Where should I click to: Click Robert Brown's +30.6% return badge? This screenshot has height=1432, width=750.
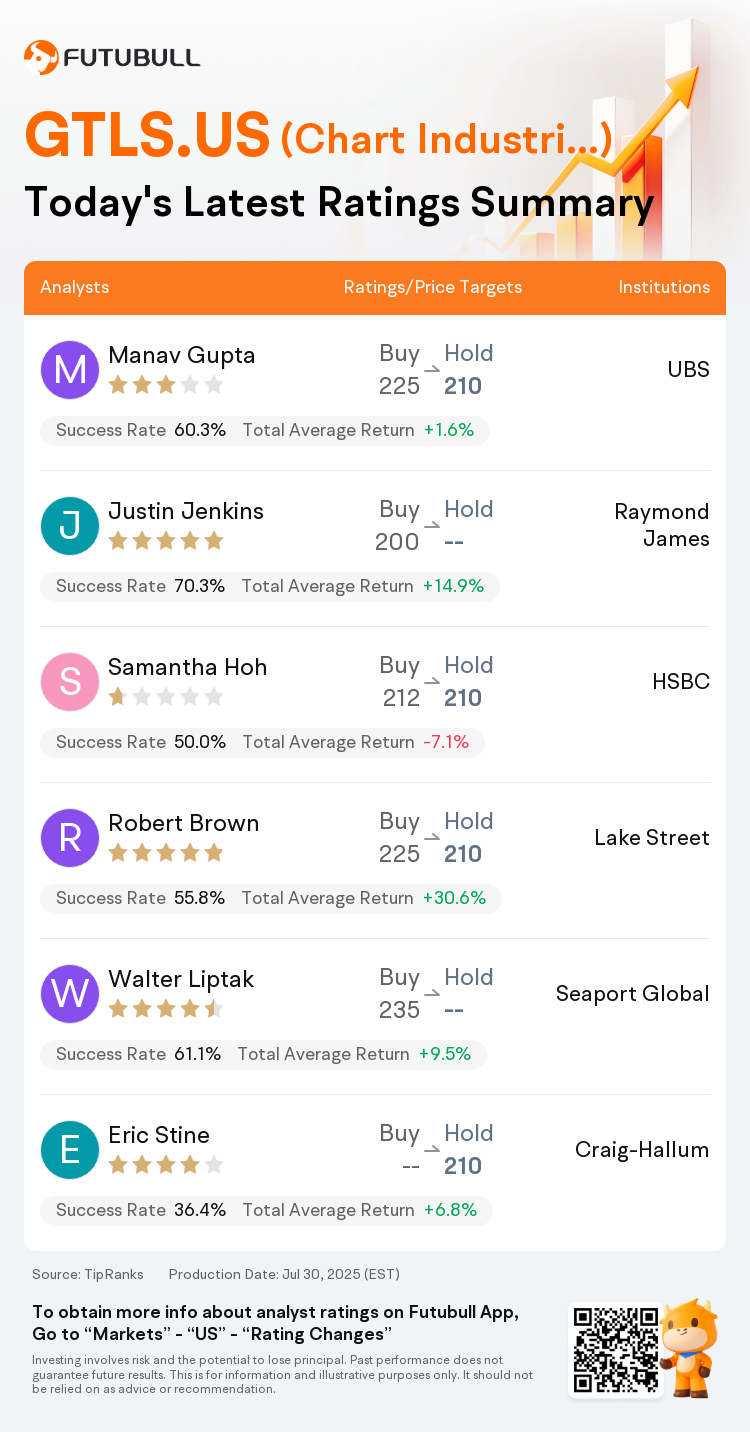click(x=454, y=898)
